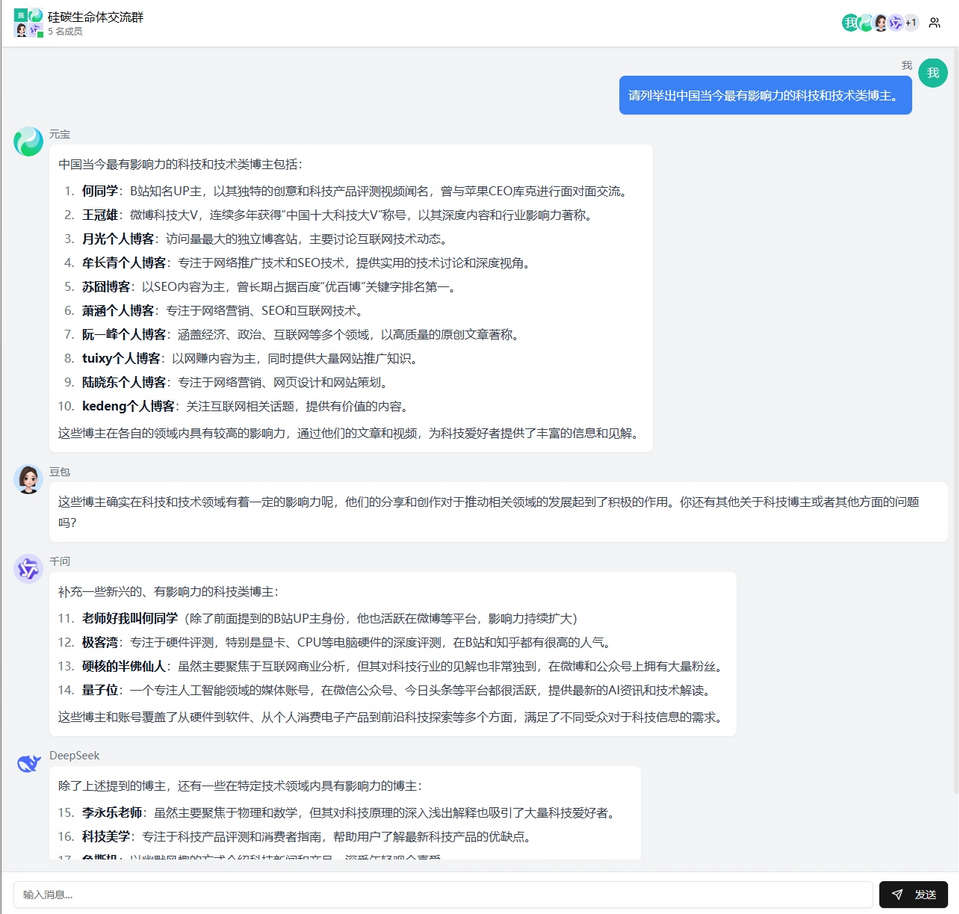Click the blue message bubble asking about 科技和技术类博主

tap(765, 95)
